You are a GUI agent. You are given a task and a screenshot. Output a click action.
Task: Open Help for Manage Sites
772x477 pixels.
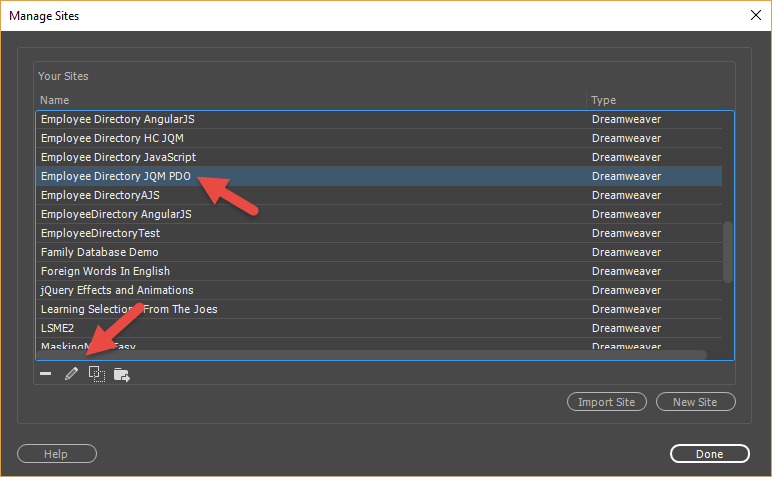point(57,454)
